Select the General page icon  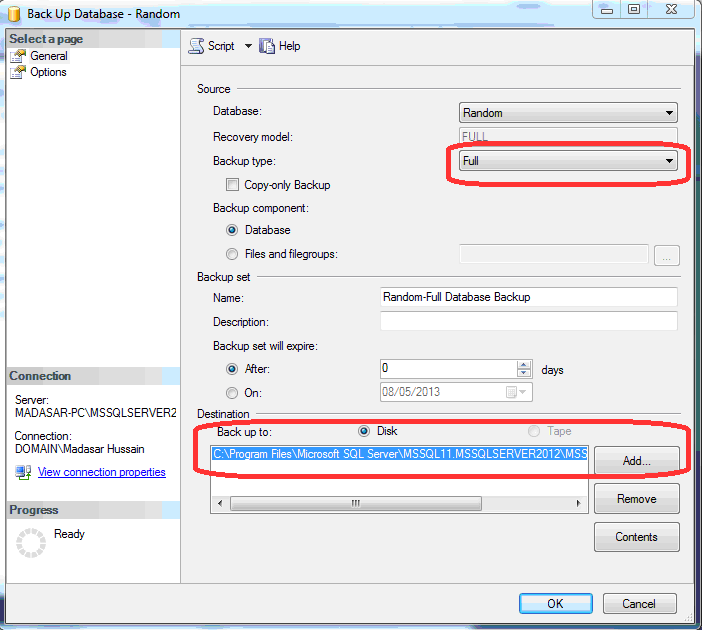coord(17,57)
